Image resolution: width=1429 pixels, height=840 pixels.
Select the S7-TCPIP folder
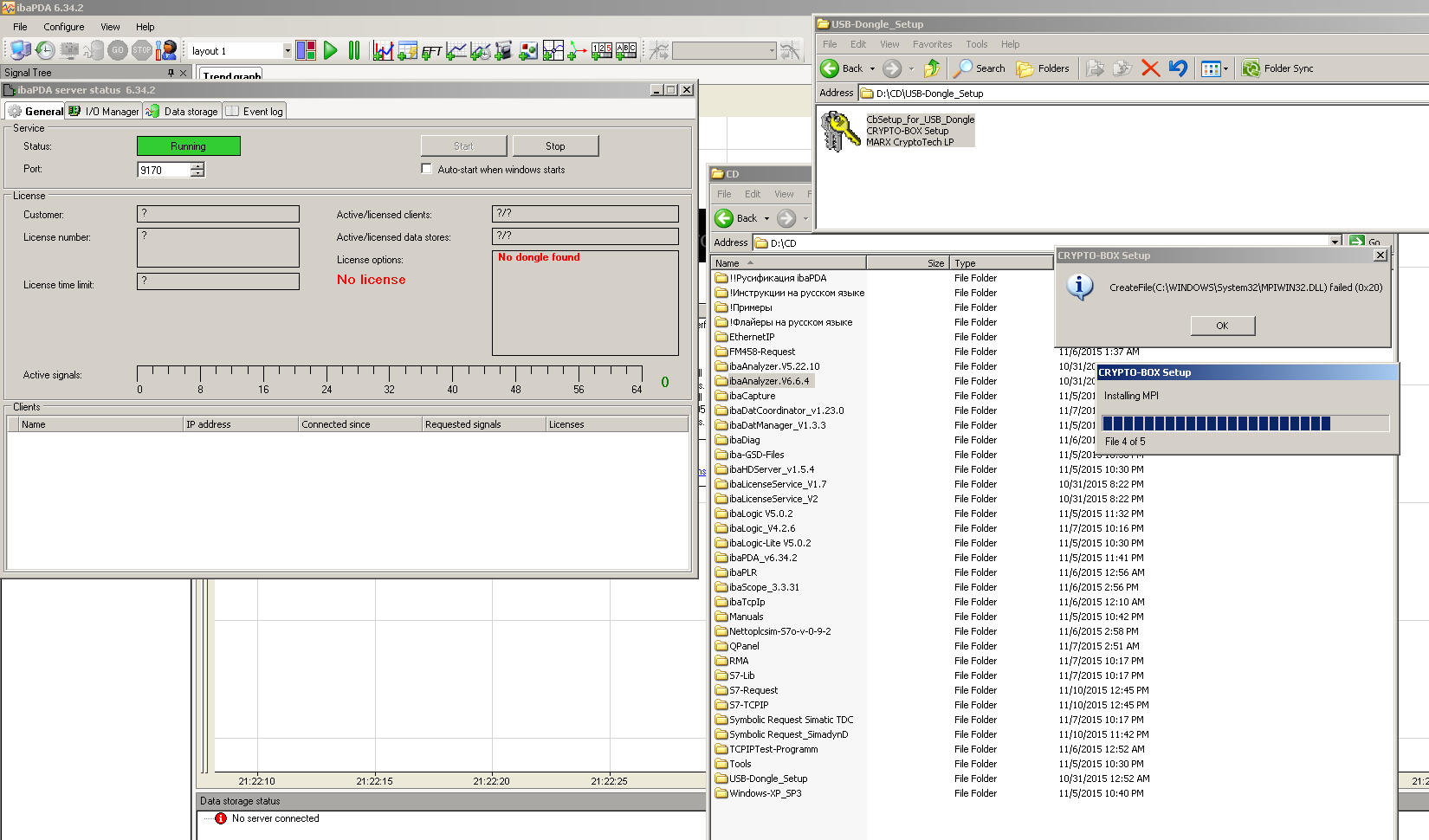tap(742, 705)
